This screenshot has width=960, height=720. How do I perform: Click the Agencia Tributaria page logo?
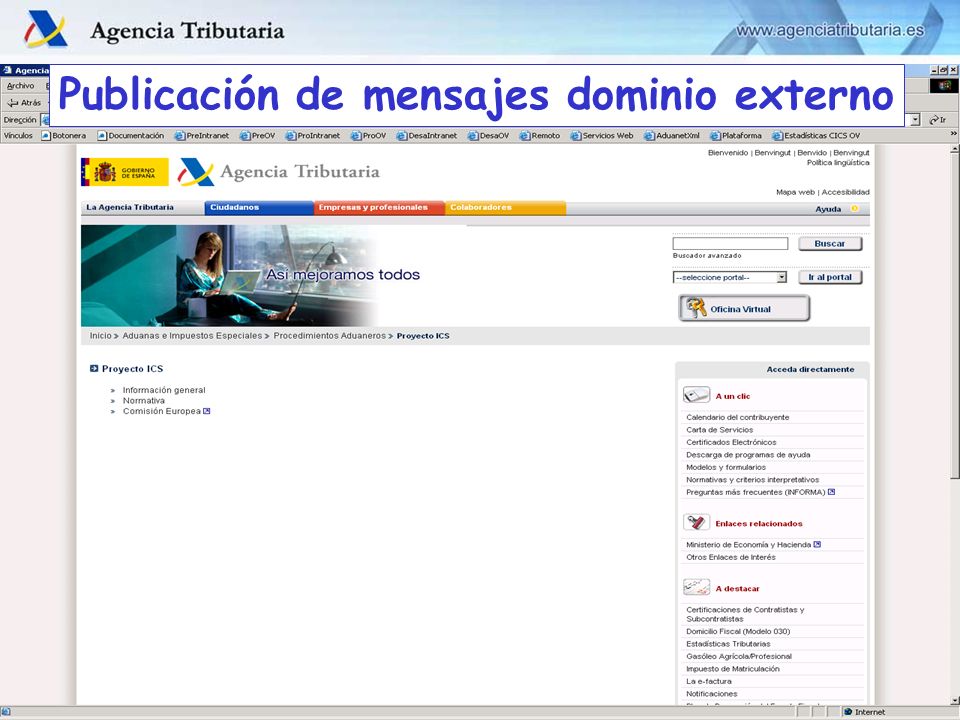click(279, 172)
